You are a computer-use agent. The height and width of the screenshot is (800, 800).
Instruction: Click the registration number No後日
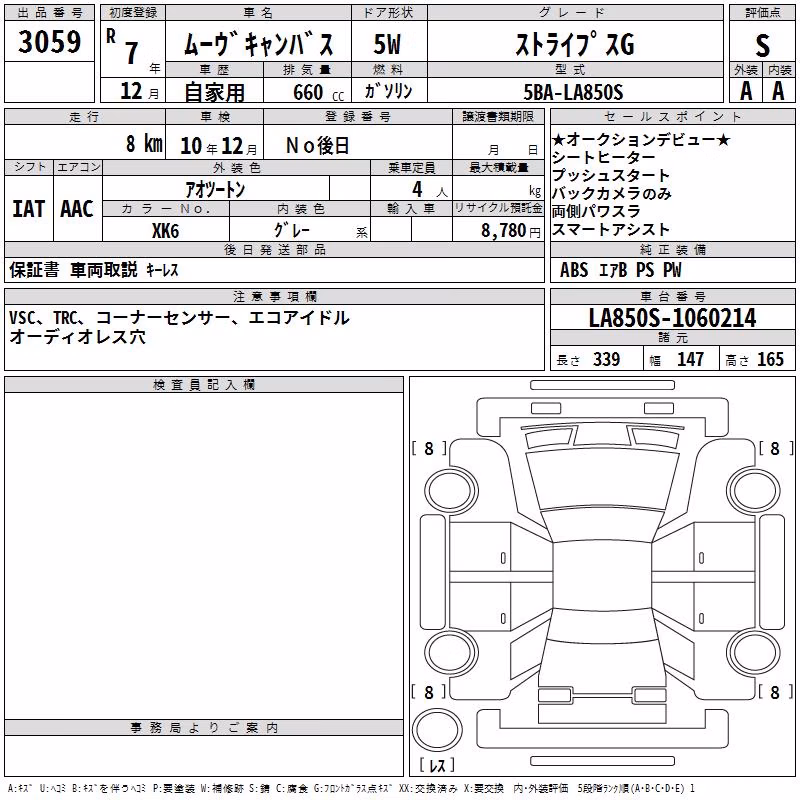pyautogui.click(x=317, y=146)
